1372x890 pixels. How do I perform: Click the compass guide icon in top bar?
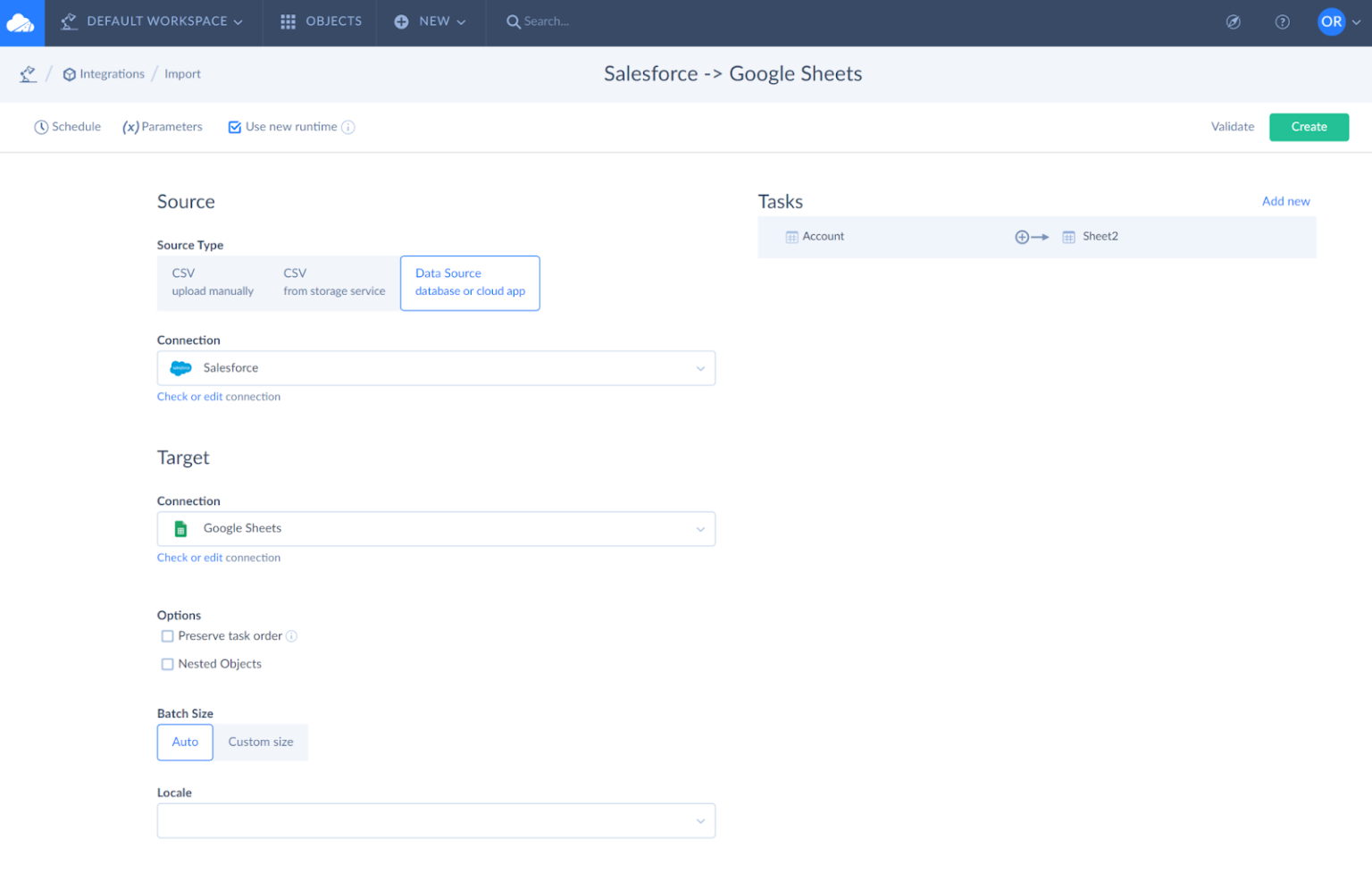point(1234,21)
